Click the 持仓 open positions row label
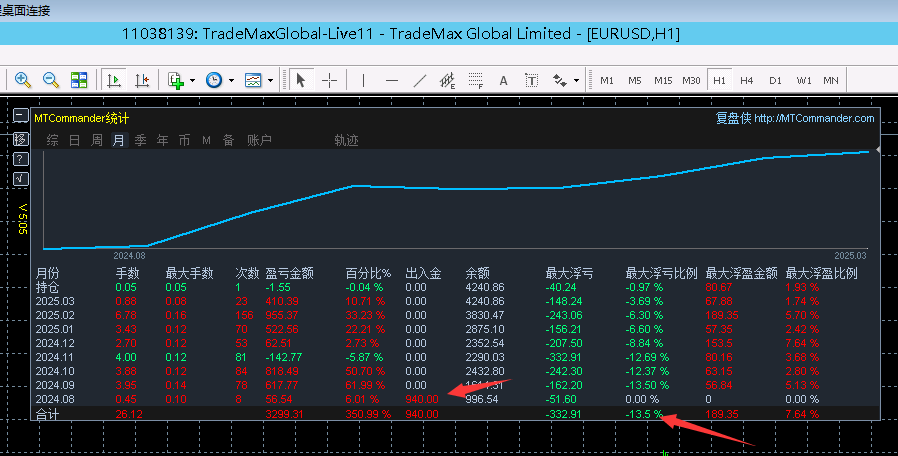The width and height of the screenshot is (898, 456). click(47, 287)
